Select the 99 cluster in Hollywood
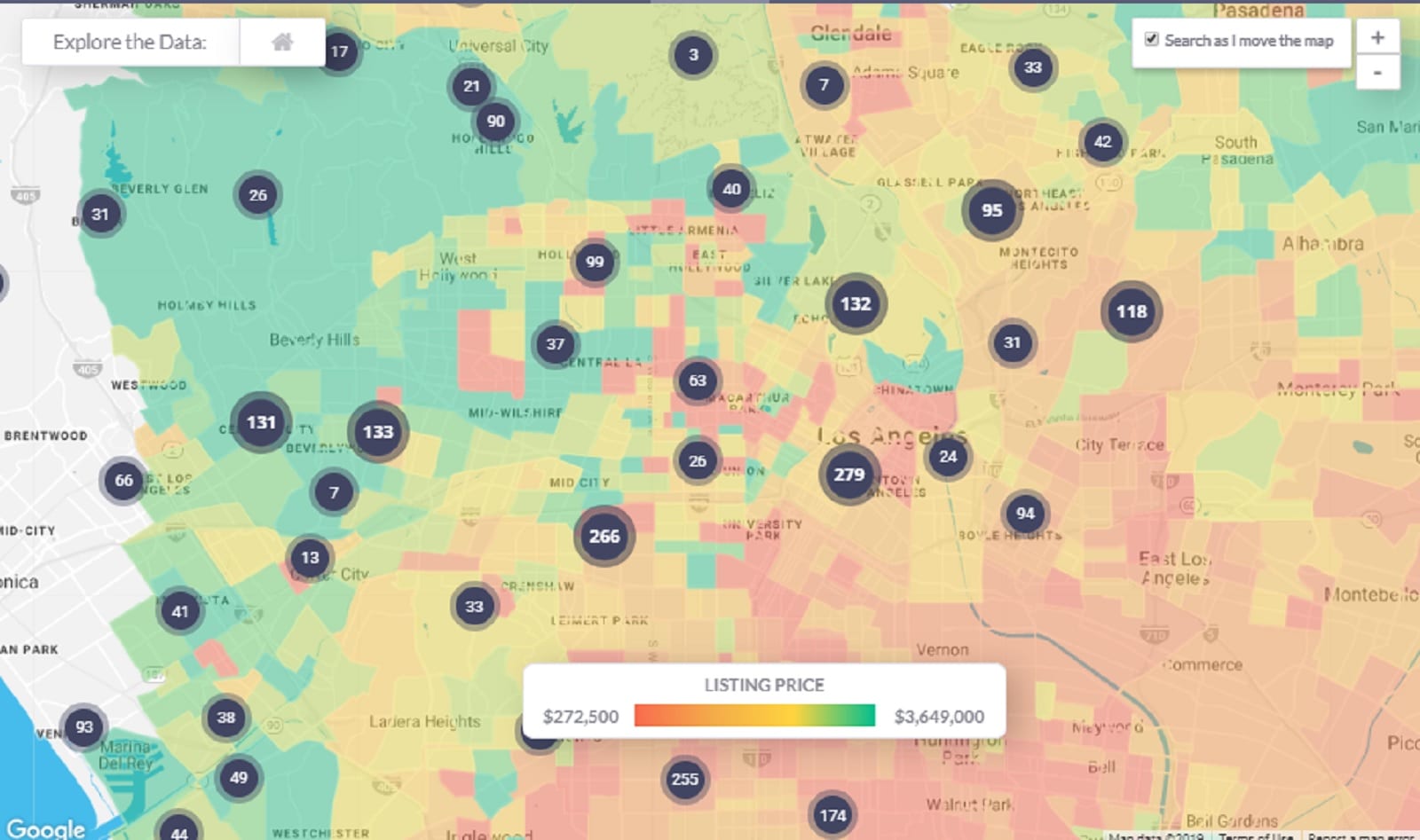1420x840 pixels. point(593,262)
